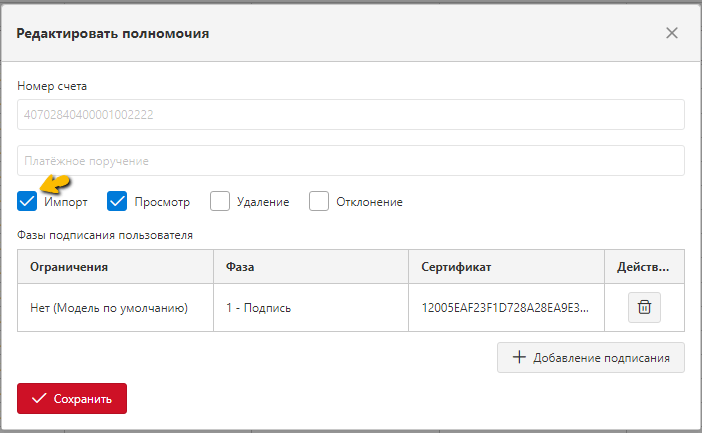Close the Редактировать полномочия dialog
The width and height of the screenshot is (702, 433).
coord(672,33)
